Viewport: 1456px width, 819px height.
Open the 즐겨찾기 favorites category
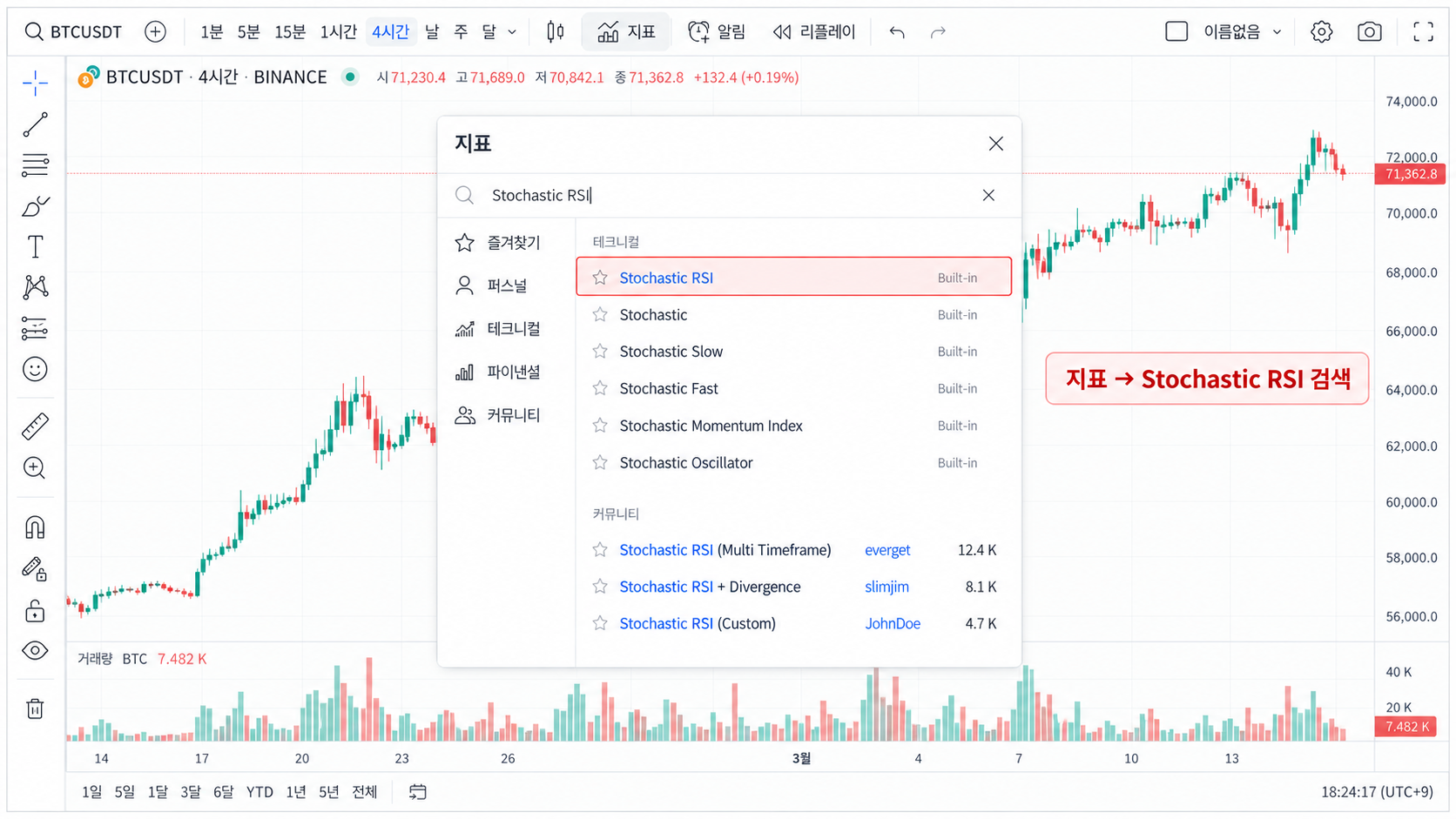498,243
